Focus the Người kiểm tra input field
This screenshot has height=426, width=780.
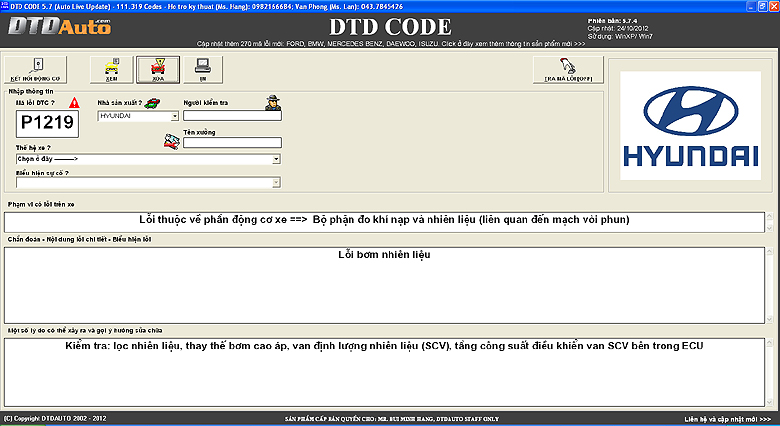tap(232, 115)
